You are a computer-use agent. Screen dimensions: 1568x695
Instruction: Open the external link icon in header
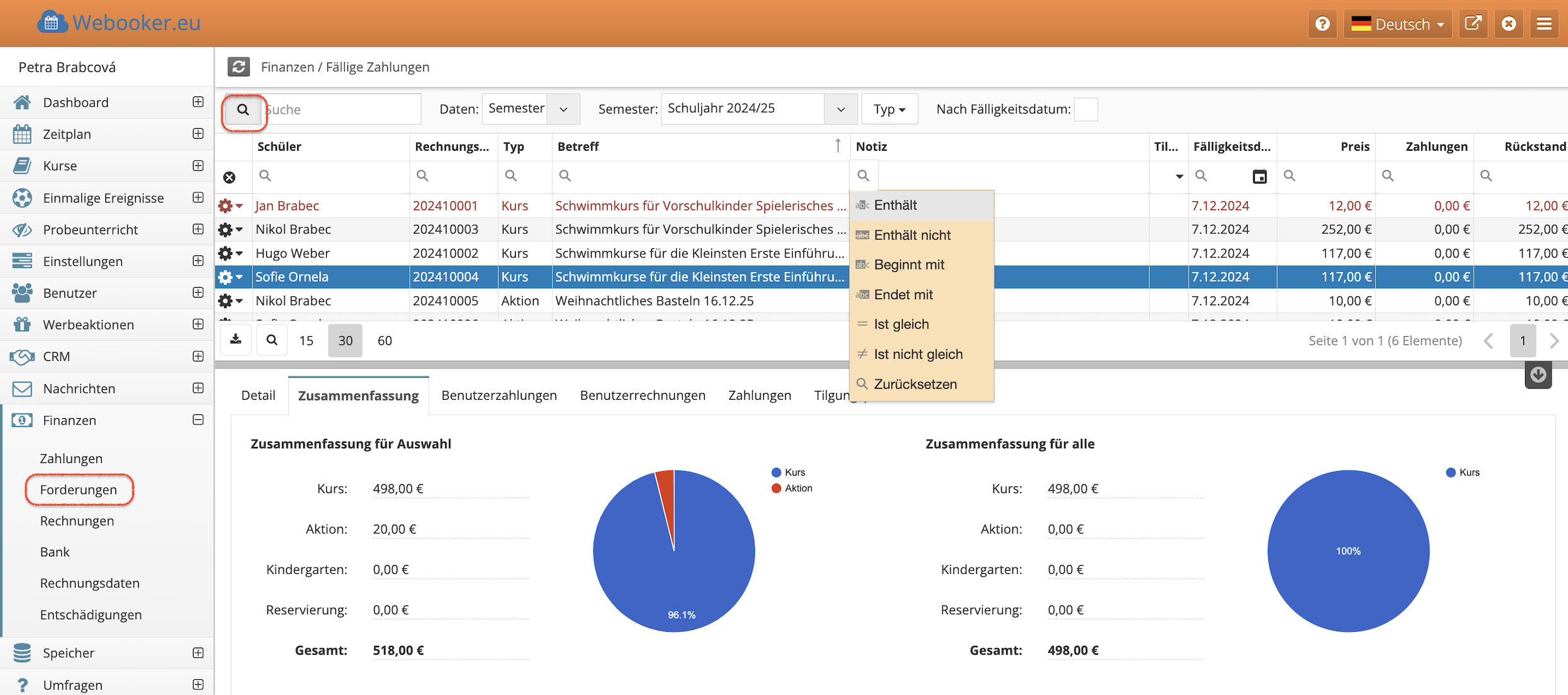tap(1473, 24)
